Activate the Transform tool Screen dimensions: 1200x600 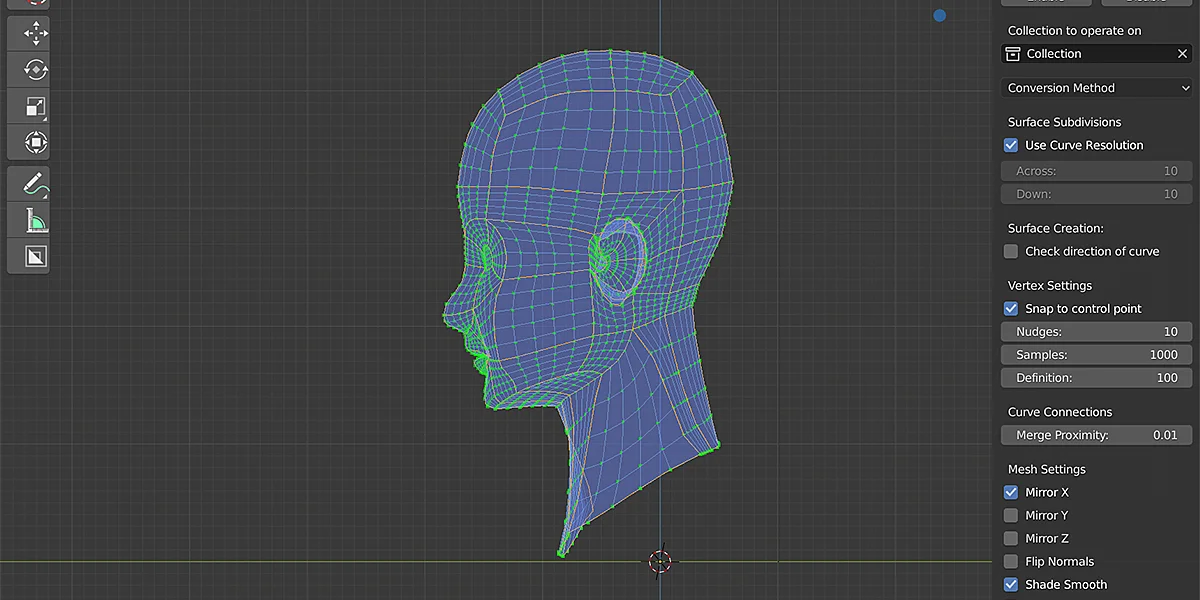coord(30,142)
